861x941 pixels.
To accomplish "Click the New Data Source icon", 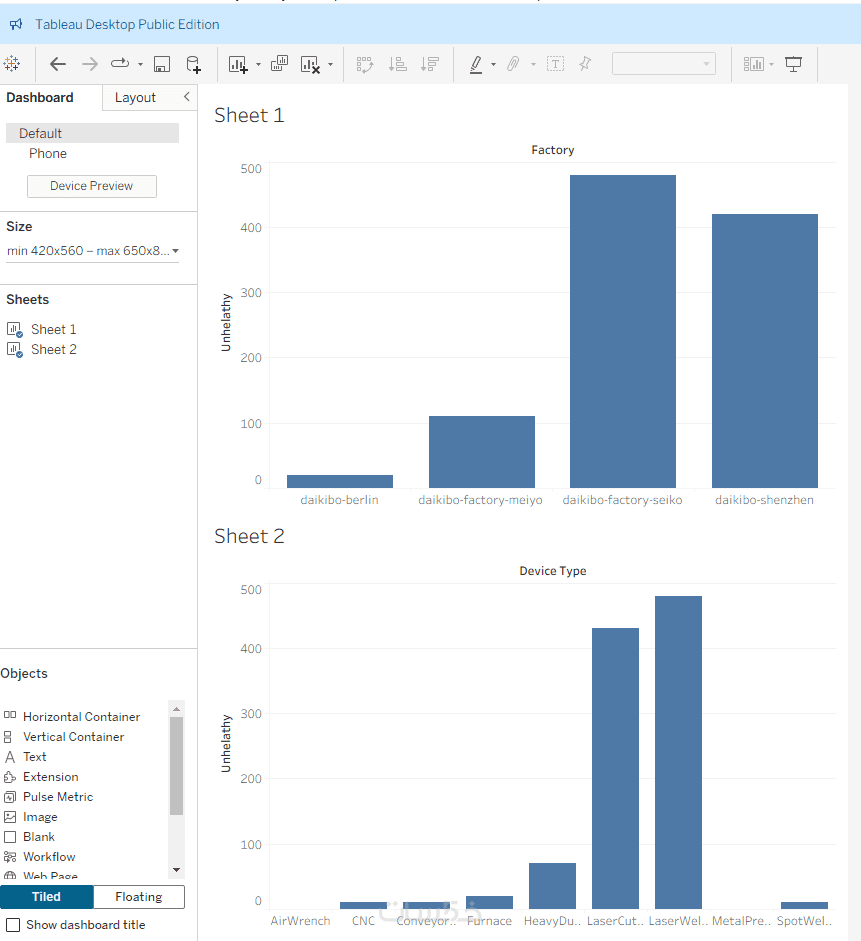I will (x=193, y=64).
